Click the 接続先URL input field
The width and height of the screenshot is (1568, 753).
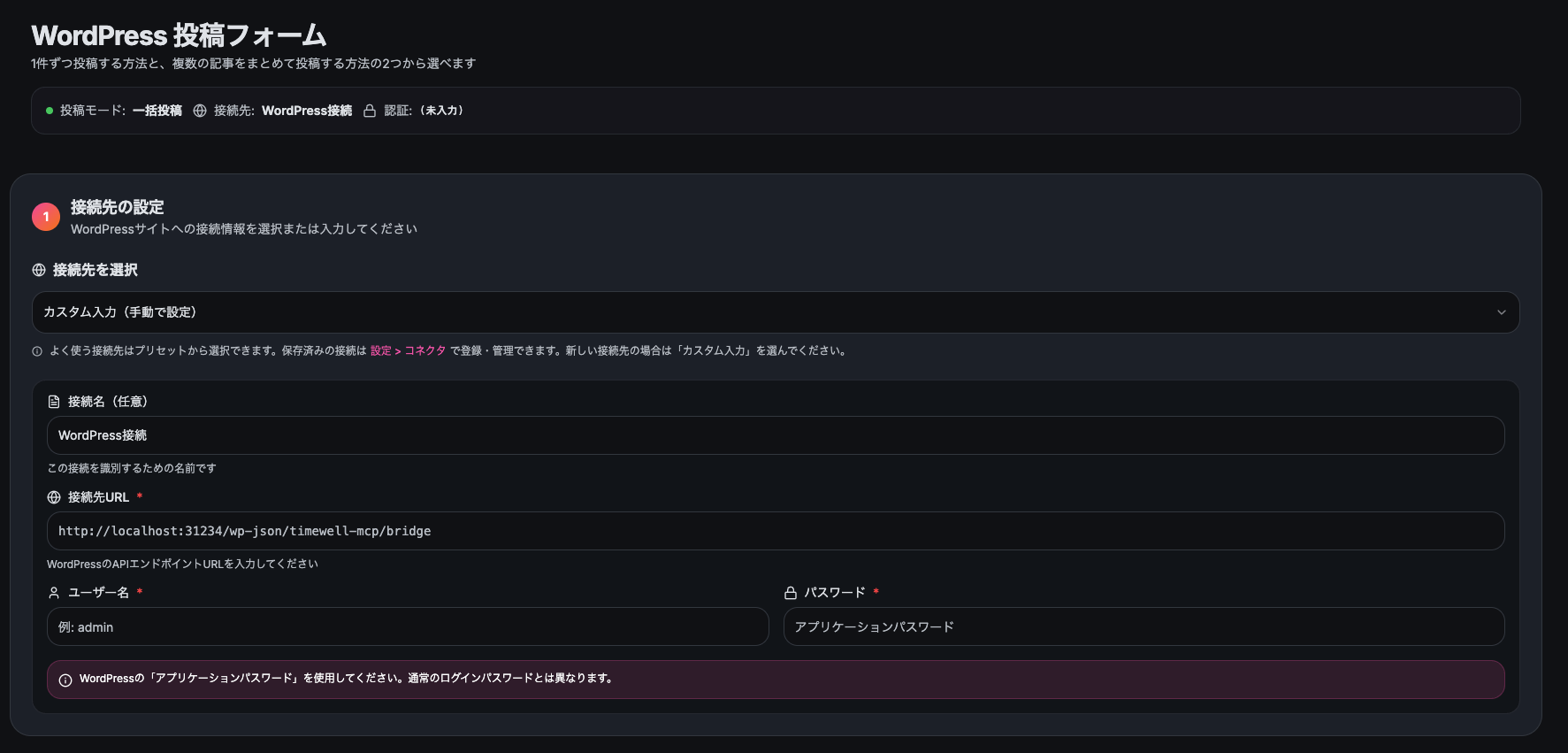tap(775, 531)
